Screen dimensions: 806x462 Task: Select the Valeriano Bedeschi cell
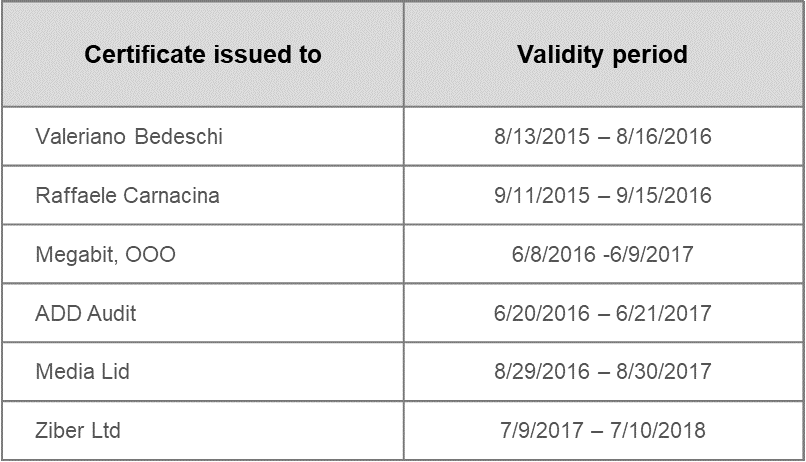[x=203, y=137]
